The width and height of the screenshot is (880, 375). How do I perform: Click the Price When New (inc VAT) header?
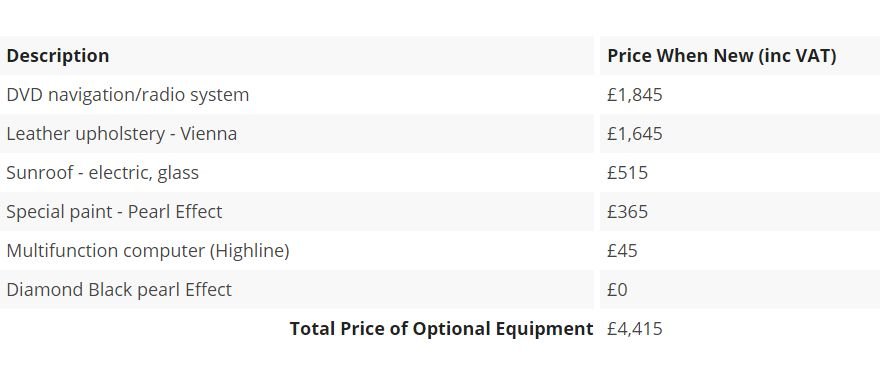[x=722, y=56]
